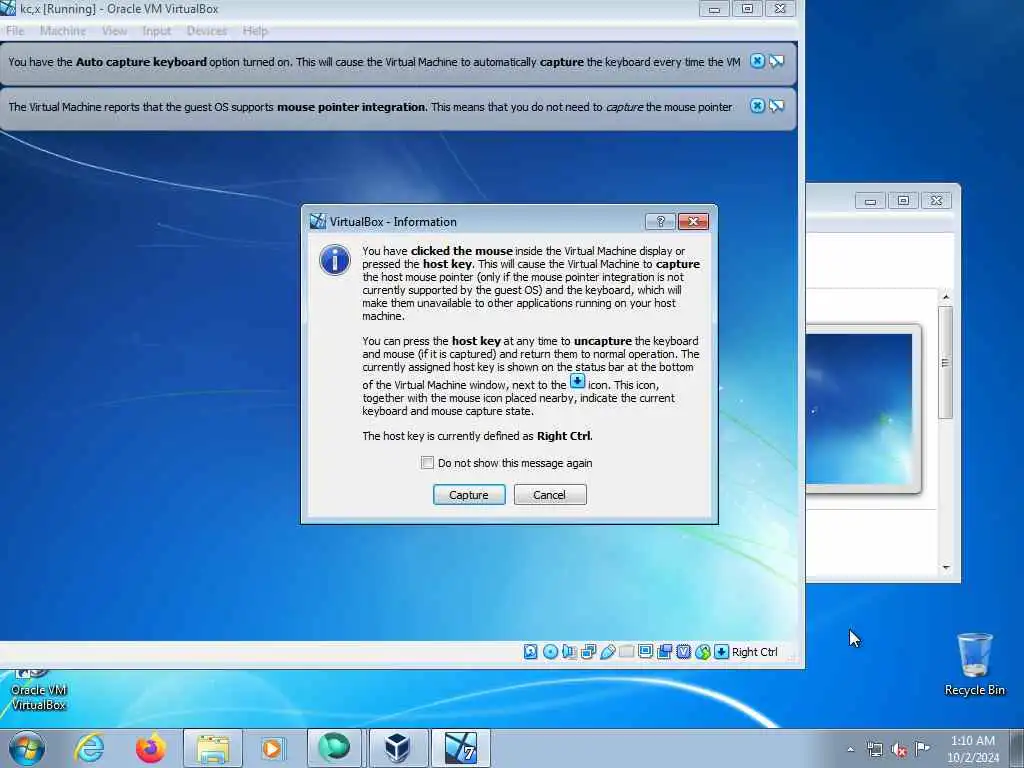Click the Right Ctrl host key label

click(x=754, y=652)
